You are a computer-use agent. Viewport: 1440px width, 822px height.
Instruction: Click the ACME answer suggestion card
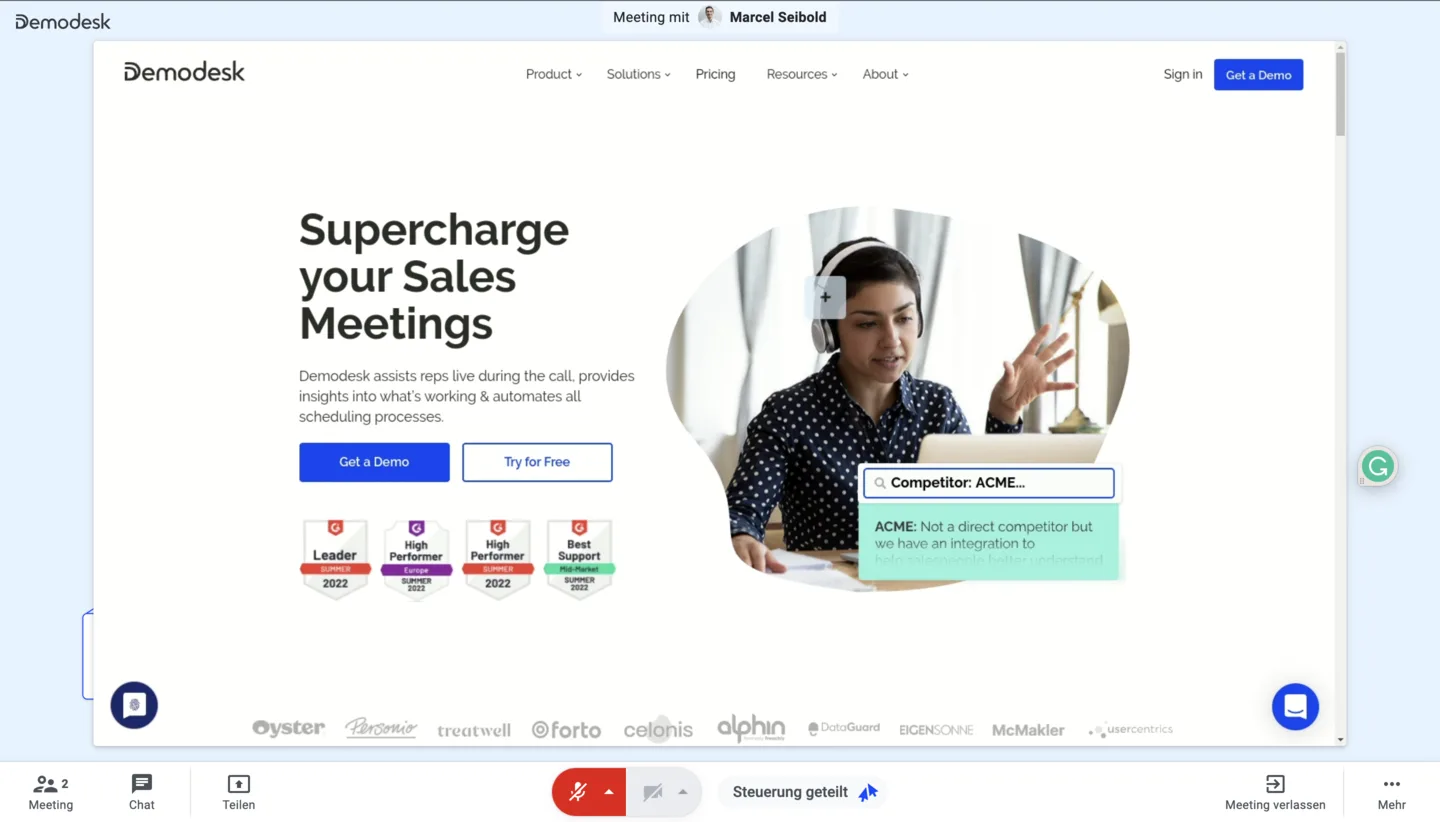(x=988, y=542)
